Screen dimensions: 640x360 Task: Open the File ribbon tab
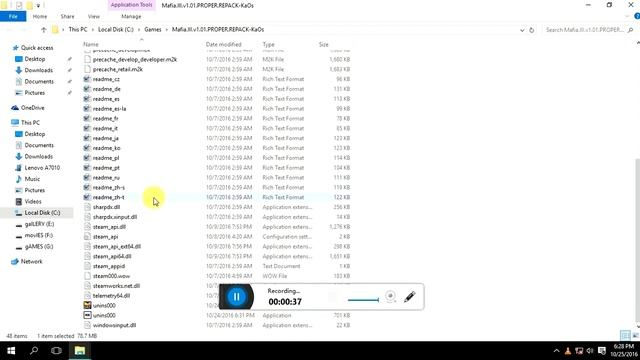pos(13,16)
